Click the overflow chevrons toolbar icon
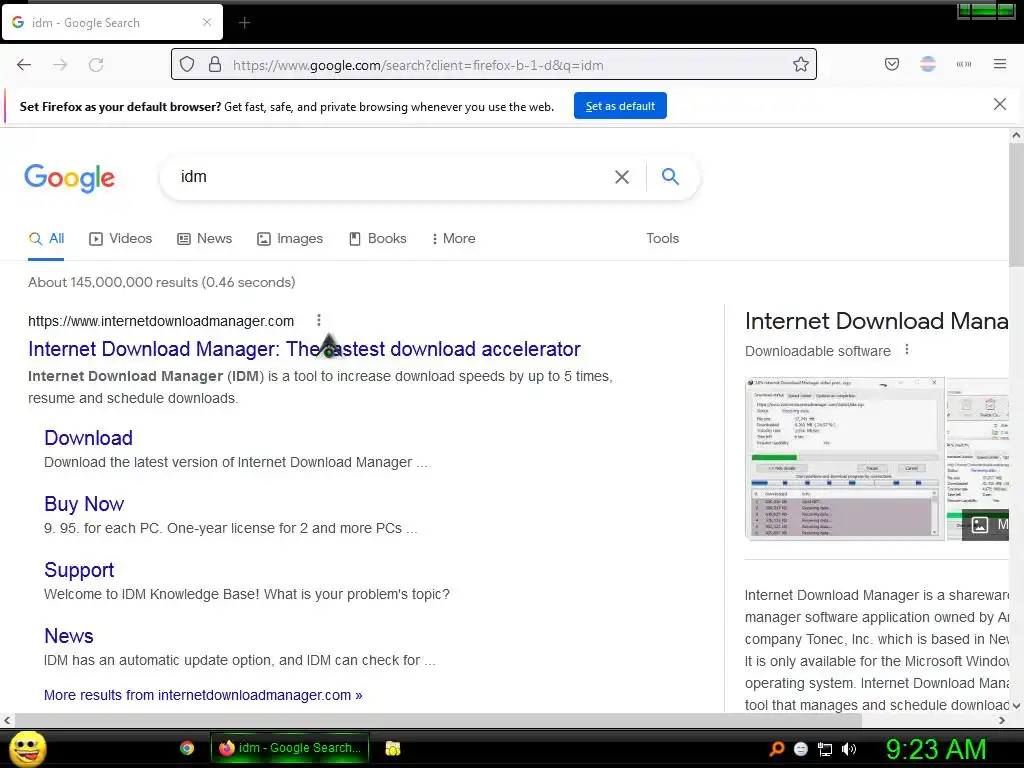The width and height of the screenshot is (1024, 768). click(964, 64)
